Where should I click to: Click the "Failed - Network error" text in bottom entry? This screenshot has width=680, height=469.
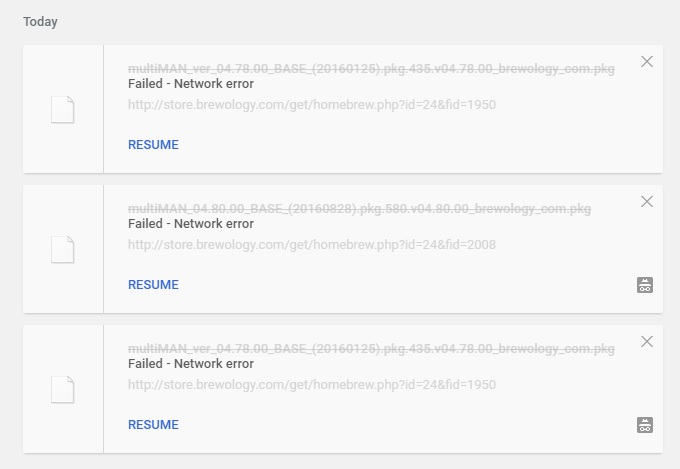191,364
